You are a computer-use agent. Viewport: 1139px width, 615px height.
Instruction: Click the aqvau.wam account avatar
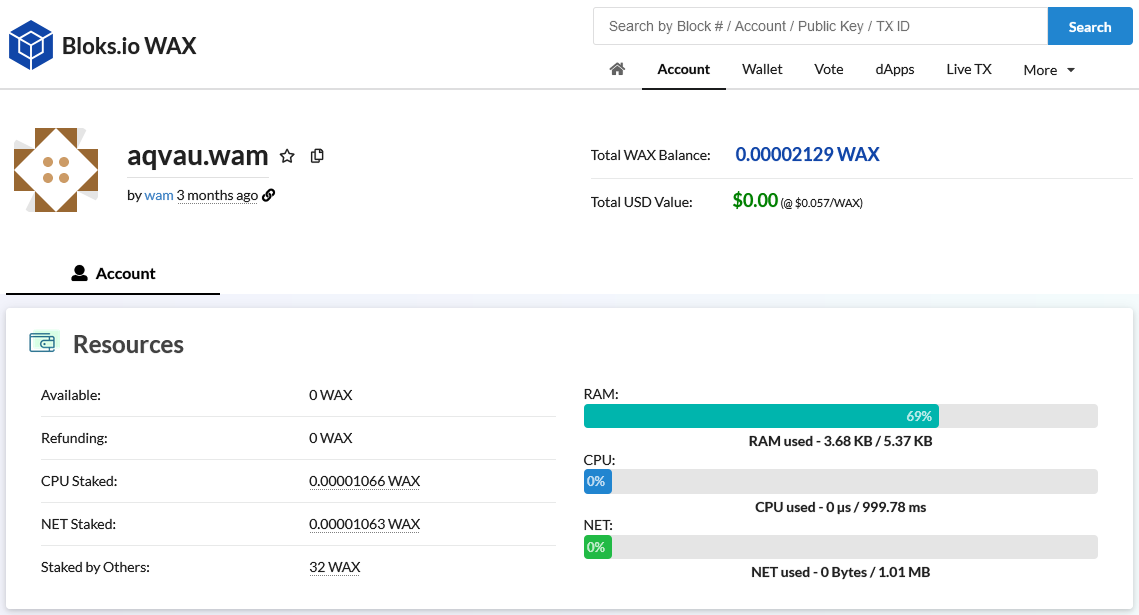56,170
